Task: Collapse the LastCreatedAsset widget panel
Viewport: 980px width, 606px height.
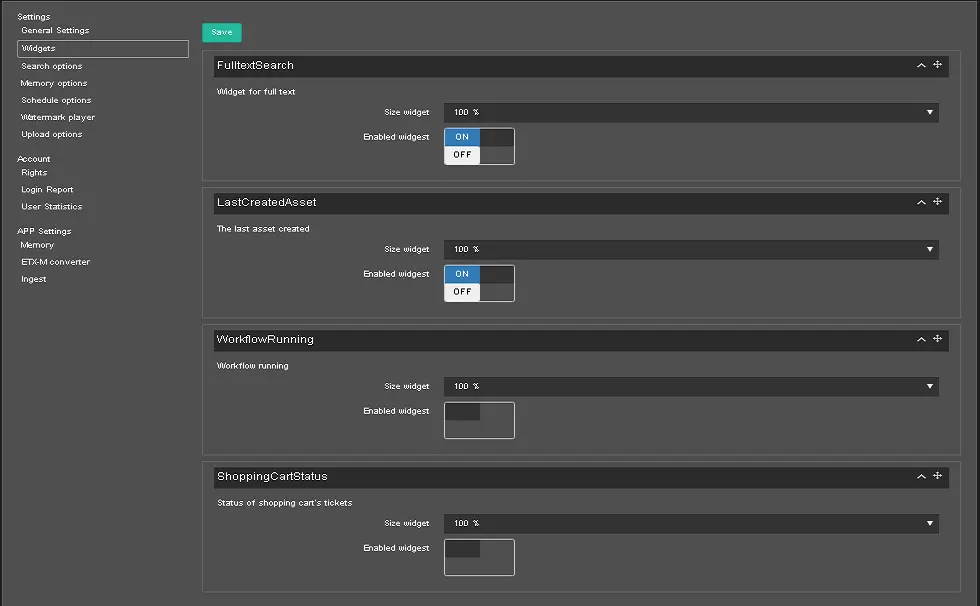Action: point(921,202)
